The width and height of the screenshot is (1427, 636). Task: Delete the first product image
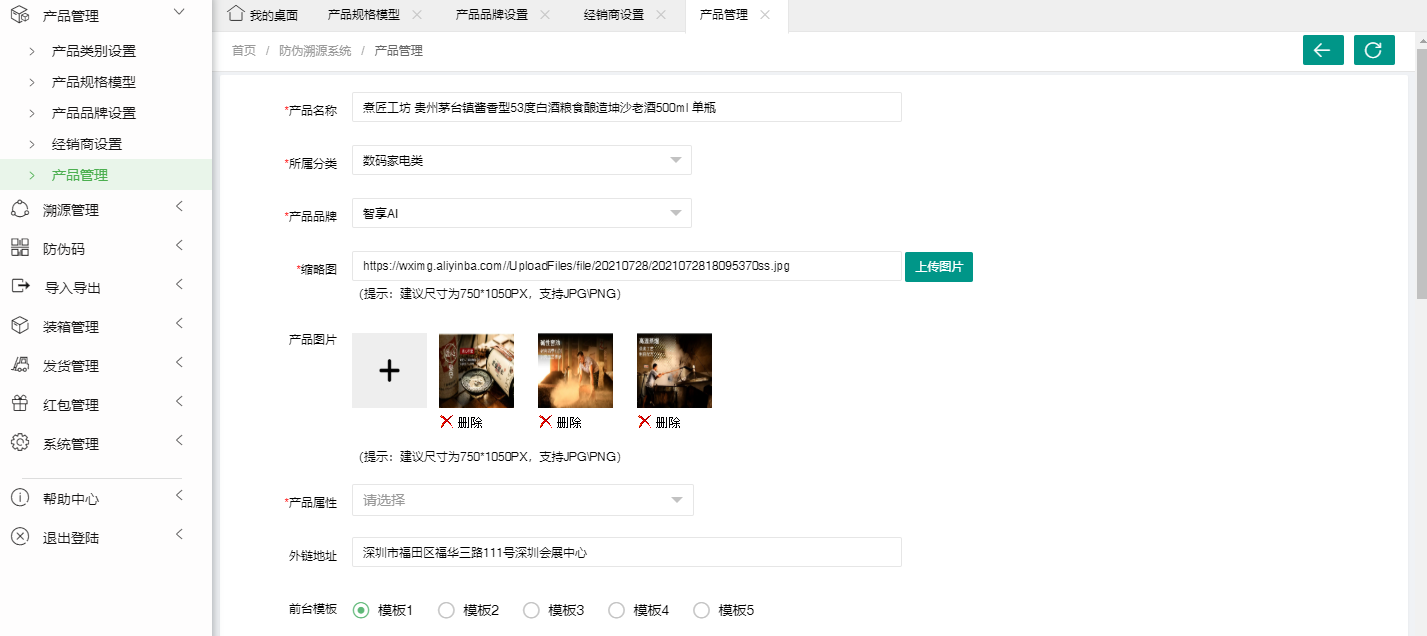(461, 422)
